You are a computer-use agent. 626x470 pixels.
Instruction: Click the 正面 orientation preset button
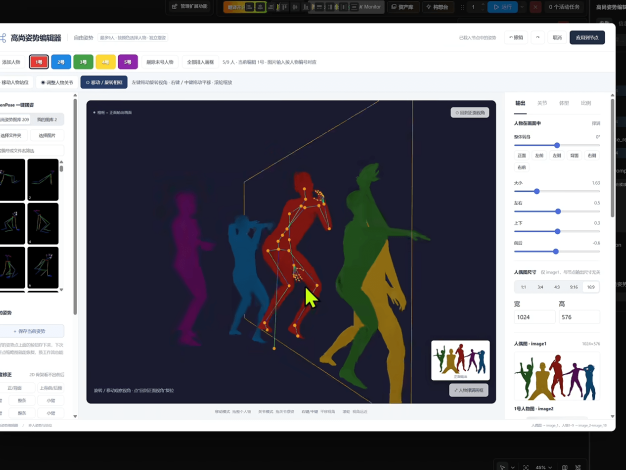[x=522, y=156]
